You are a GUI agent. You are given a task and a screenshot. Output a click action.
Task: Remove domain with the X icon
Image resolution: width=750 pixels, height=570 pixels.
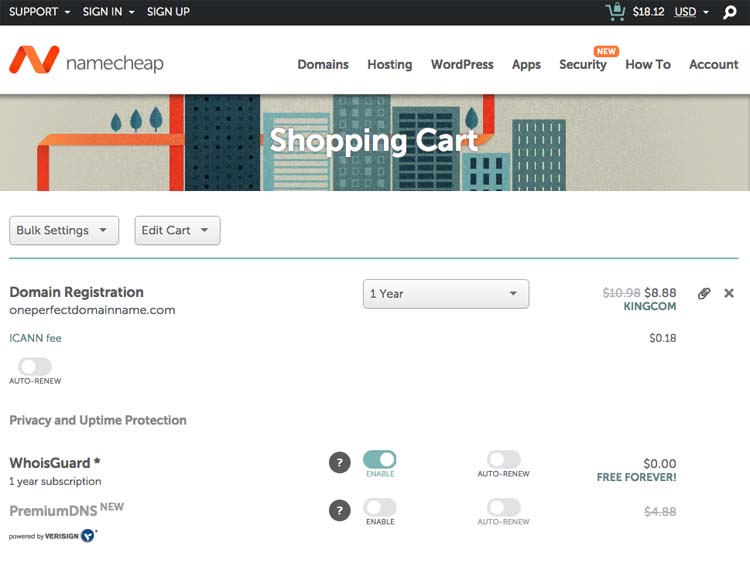[729, 293]
